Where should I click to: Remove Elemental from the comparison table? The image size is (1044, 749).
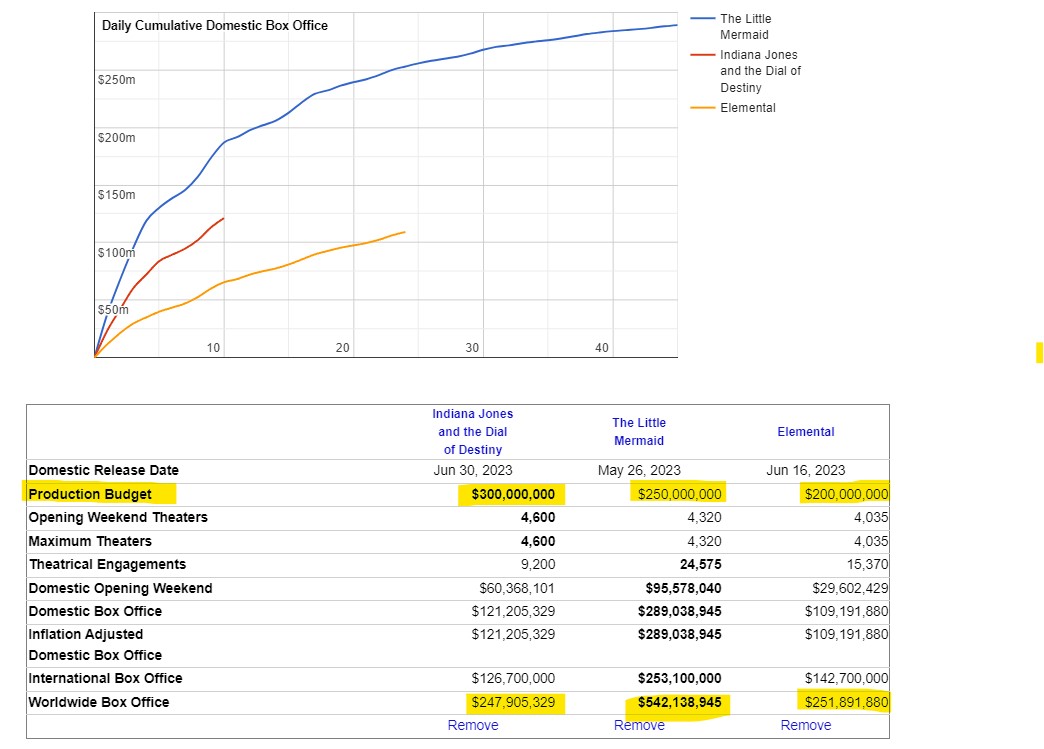805,725
